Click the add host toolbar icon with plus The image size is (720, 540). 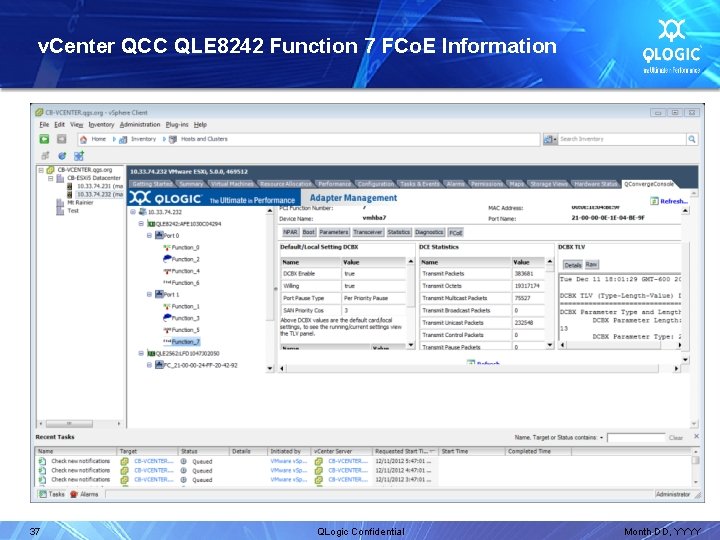coord(79,156)
